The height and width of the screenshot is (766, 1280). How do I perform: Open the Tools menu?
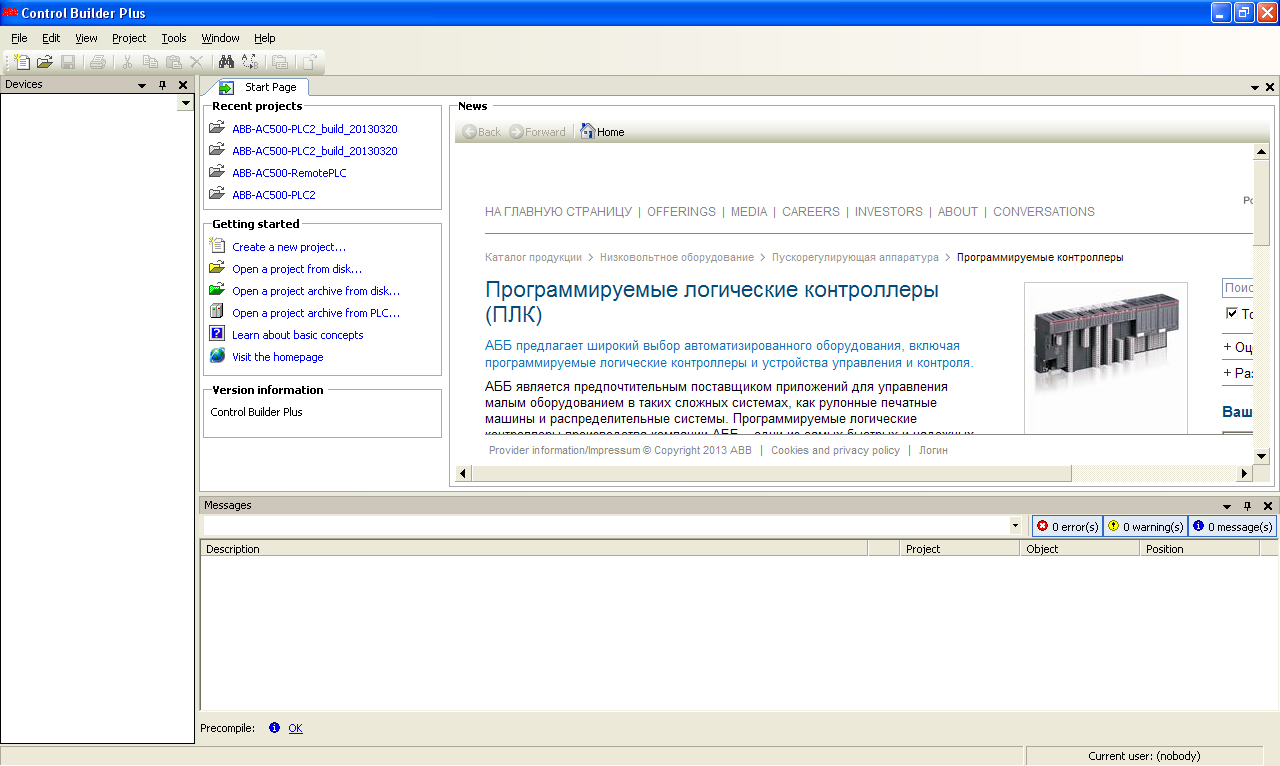[x=174, y=38]
